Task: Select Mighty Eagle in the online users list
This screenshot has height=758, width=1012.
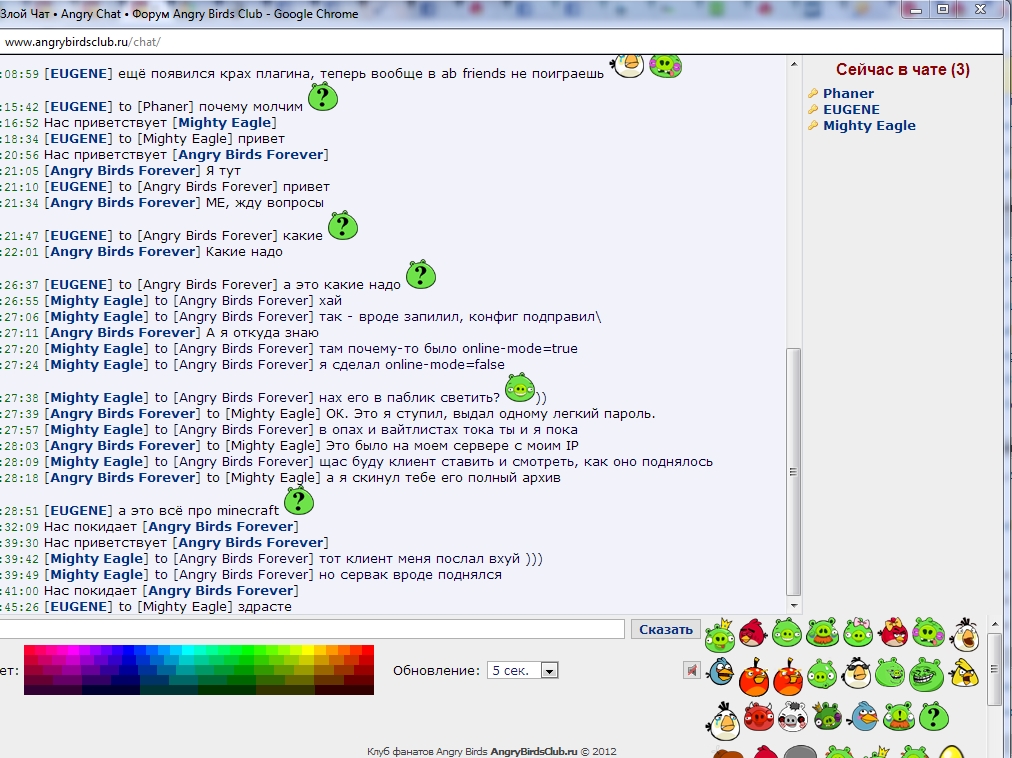Action: [869, 126]
